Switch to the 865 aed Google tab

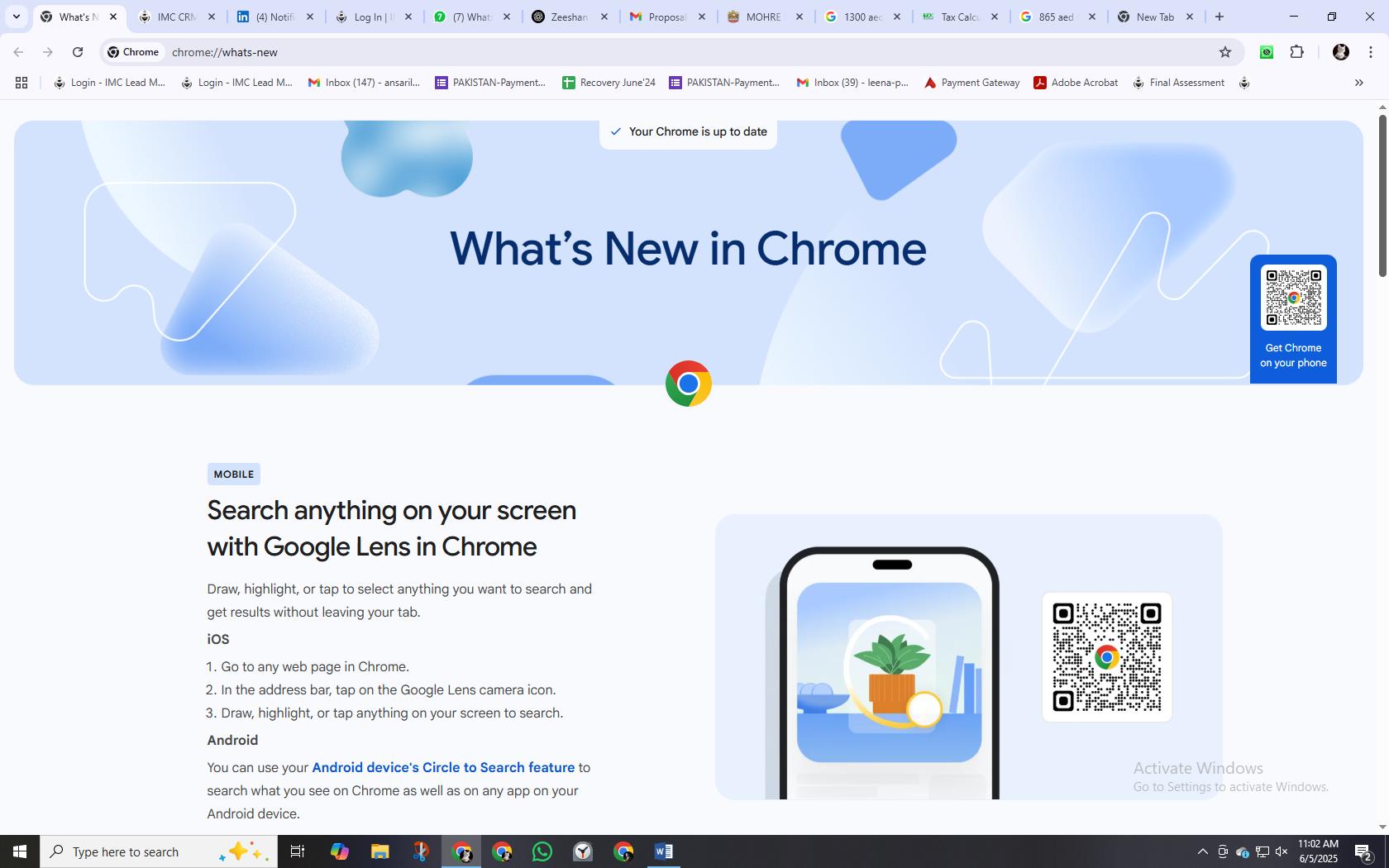tap(1057, 17)
